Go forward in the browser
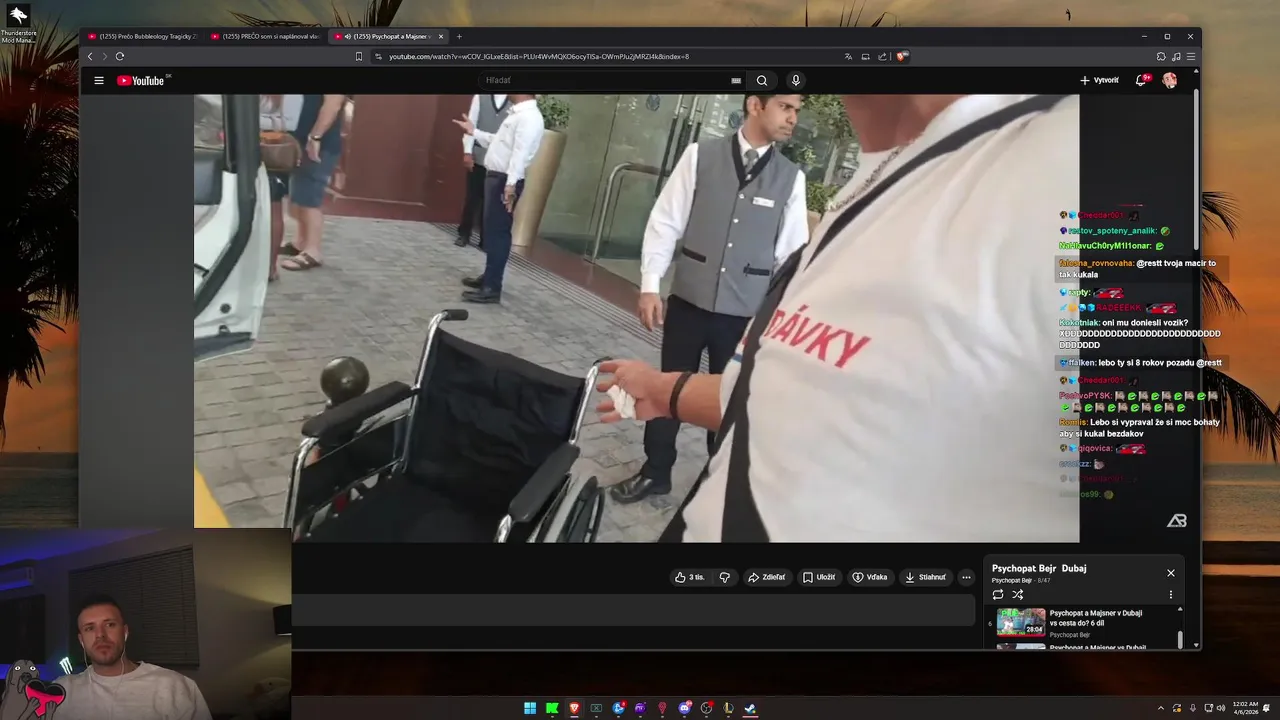The height and width of the screenshot is (720, 1280). [104, 56]
